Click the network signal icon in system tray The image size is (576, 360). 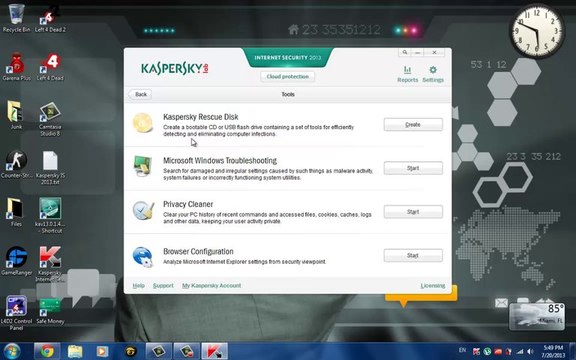tap(520, 352)
